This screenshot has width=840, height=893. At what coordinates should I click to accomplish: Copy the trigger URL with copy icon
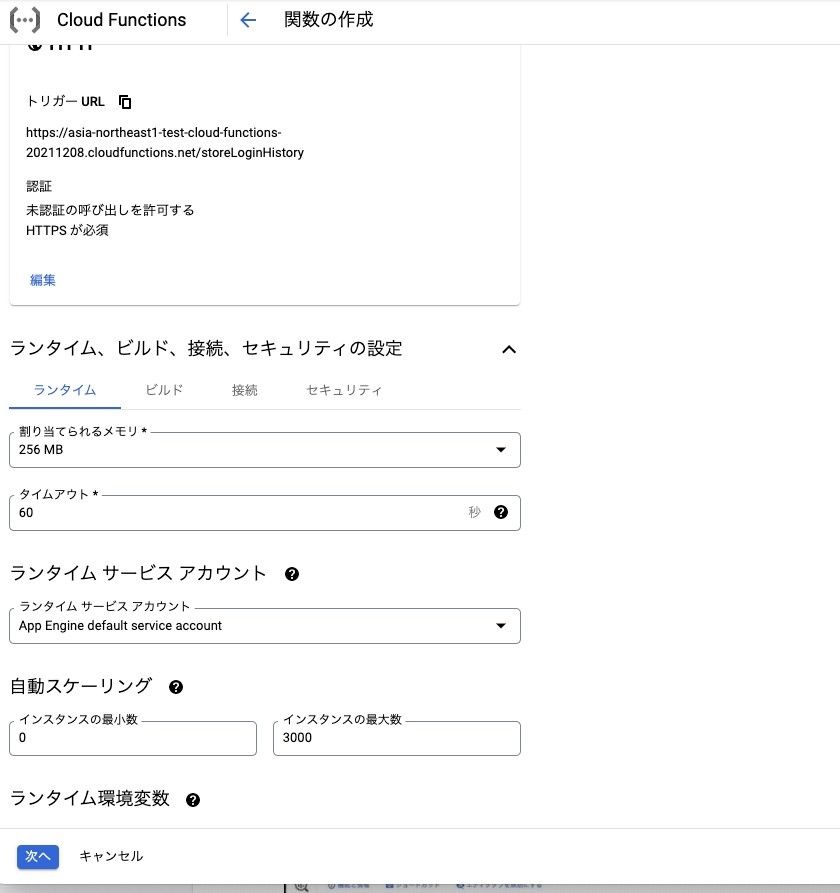pos(125,102)
